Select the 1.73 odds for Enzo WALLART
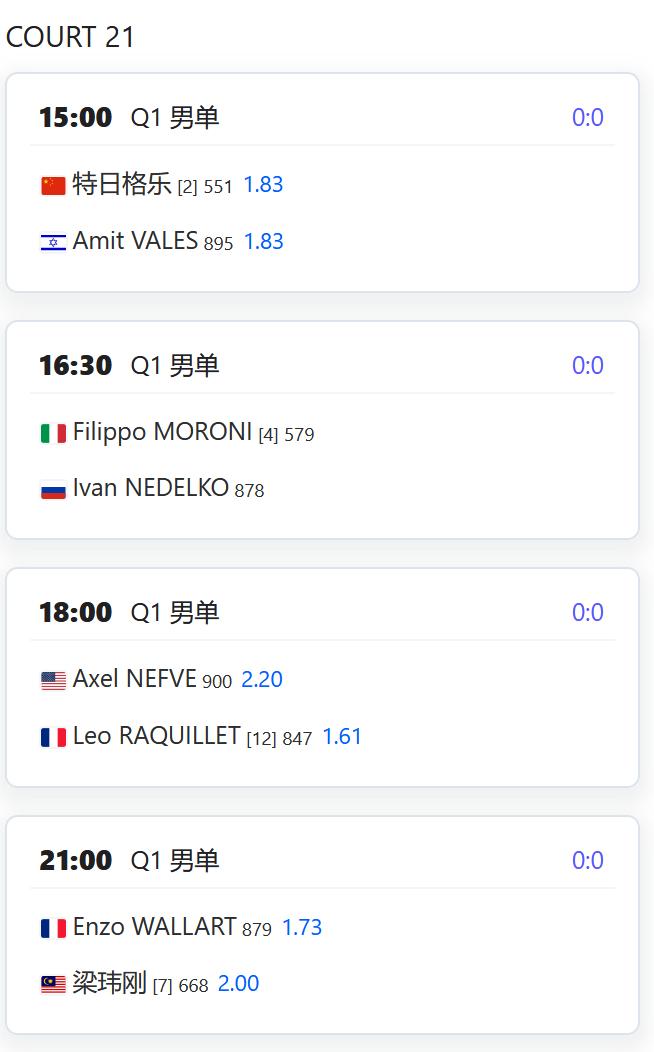 tap(302, 927)
